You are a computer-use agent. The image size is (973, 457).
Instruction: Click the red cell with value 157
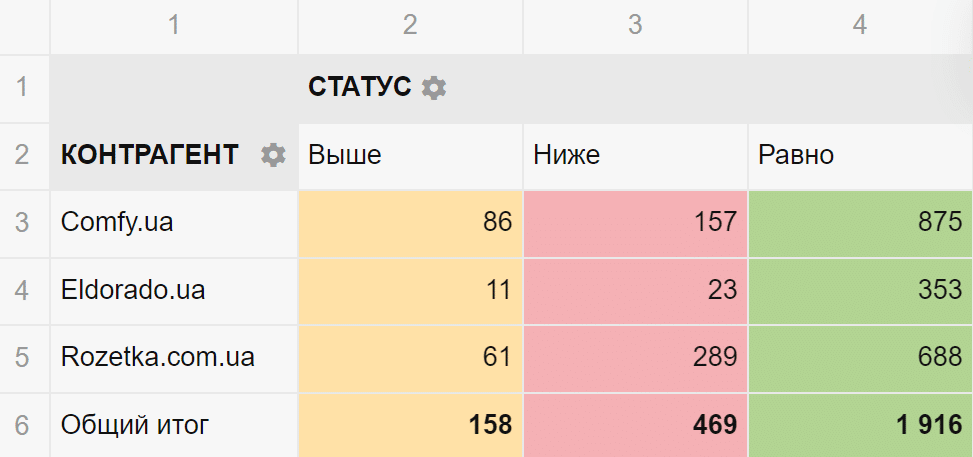click(635, 222)
